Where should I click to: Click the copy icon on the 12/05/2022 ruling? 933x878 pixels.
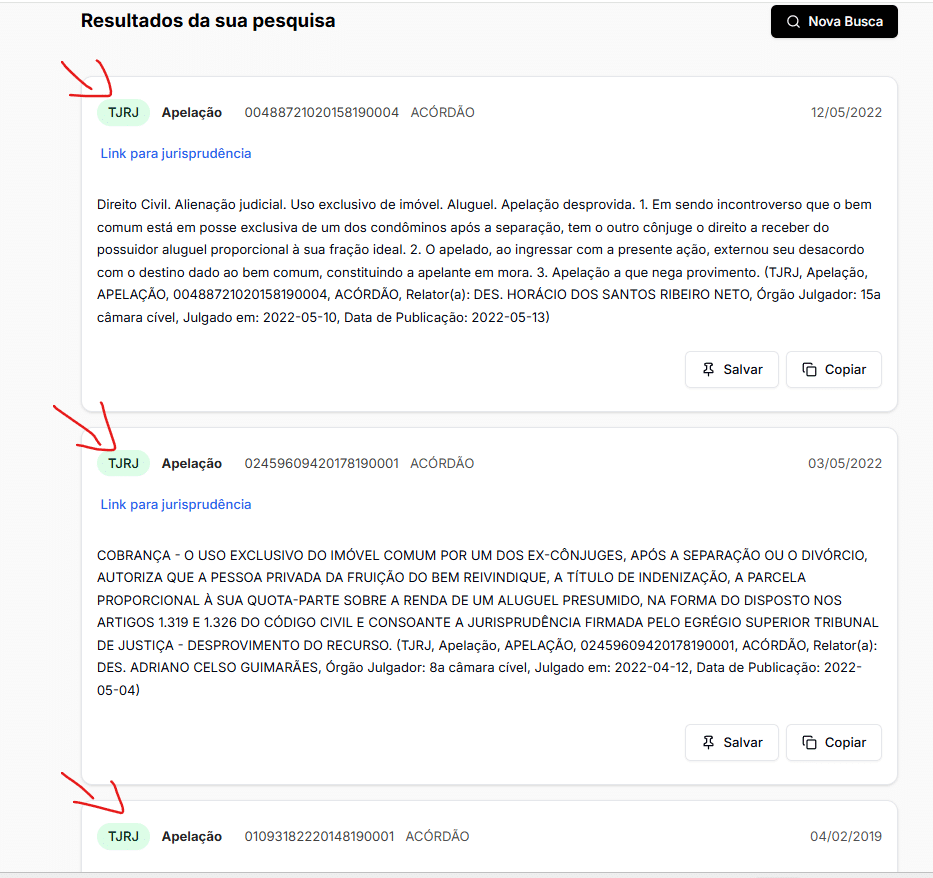(809, 370)
